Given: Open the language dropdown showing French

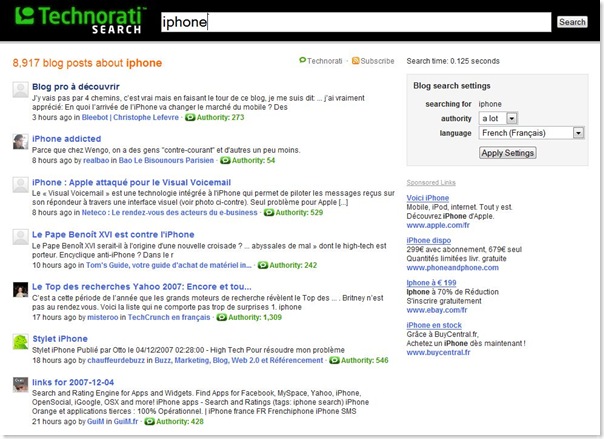Looking at the screenshot, I should click(x=532, y=133).
